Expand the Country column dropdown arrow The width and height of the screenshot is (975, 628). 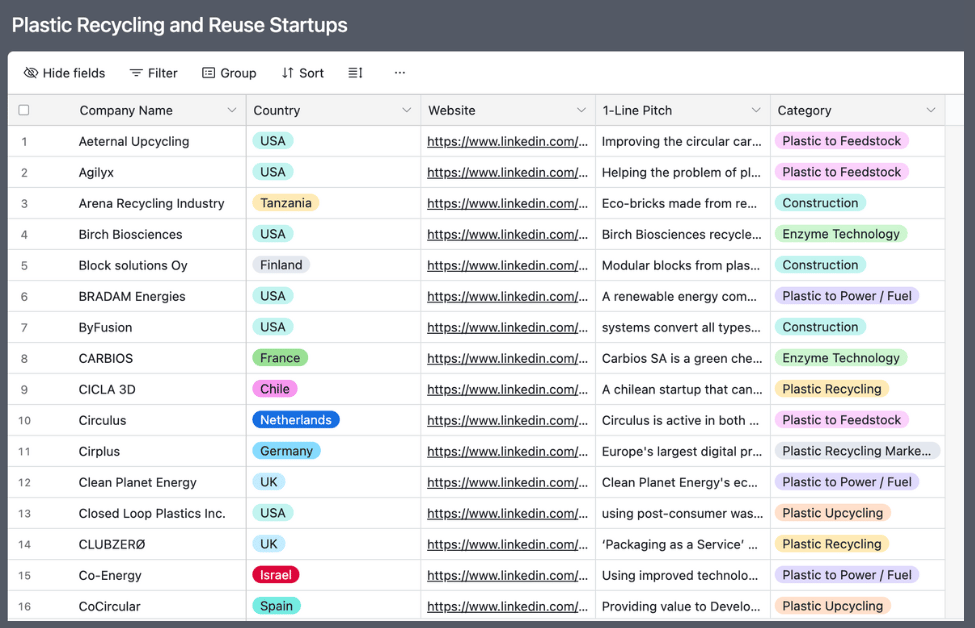[406, 110]
